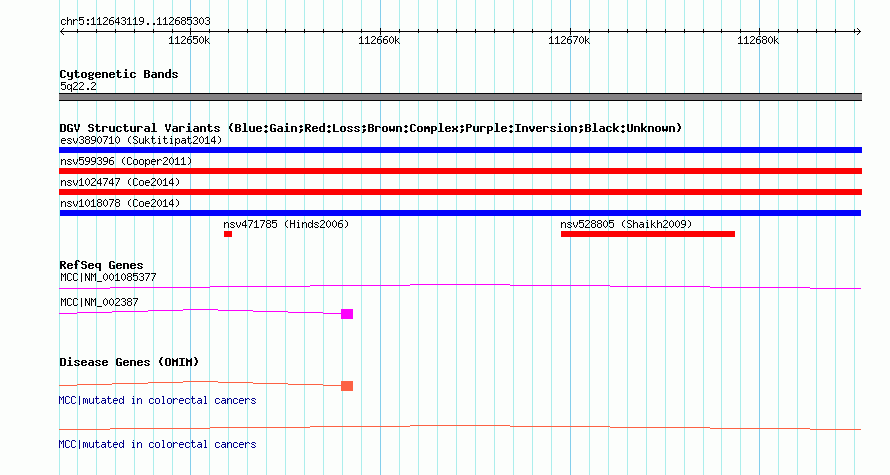Click the 112680k ruler position

(x=758, y=40)
